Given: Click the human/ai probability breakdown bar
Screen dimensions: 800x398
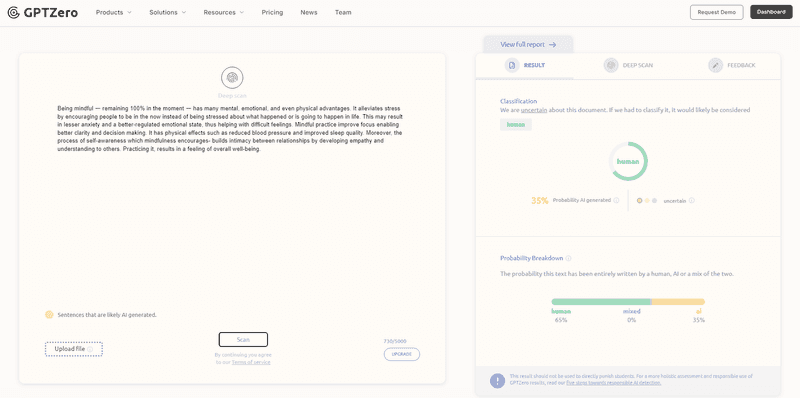Looking at the screenshot, I should click(628, 302).
